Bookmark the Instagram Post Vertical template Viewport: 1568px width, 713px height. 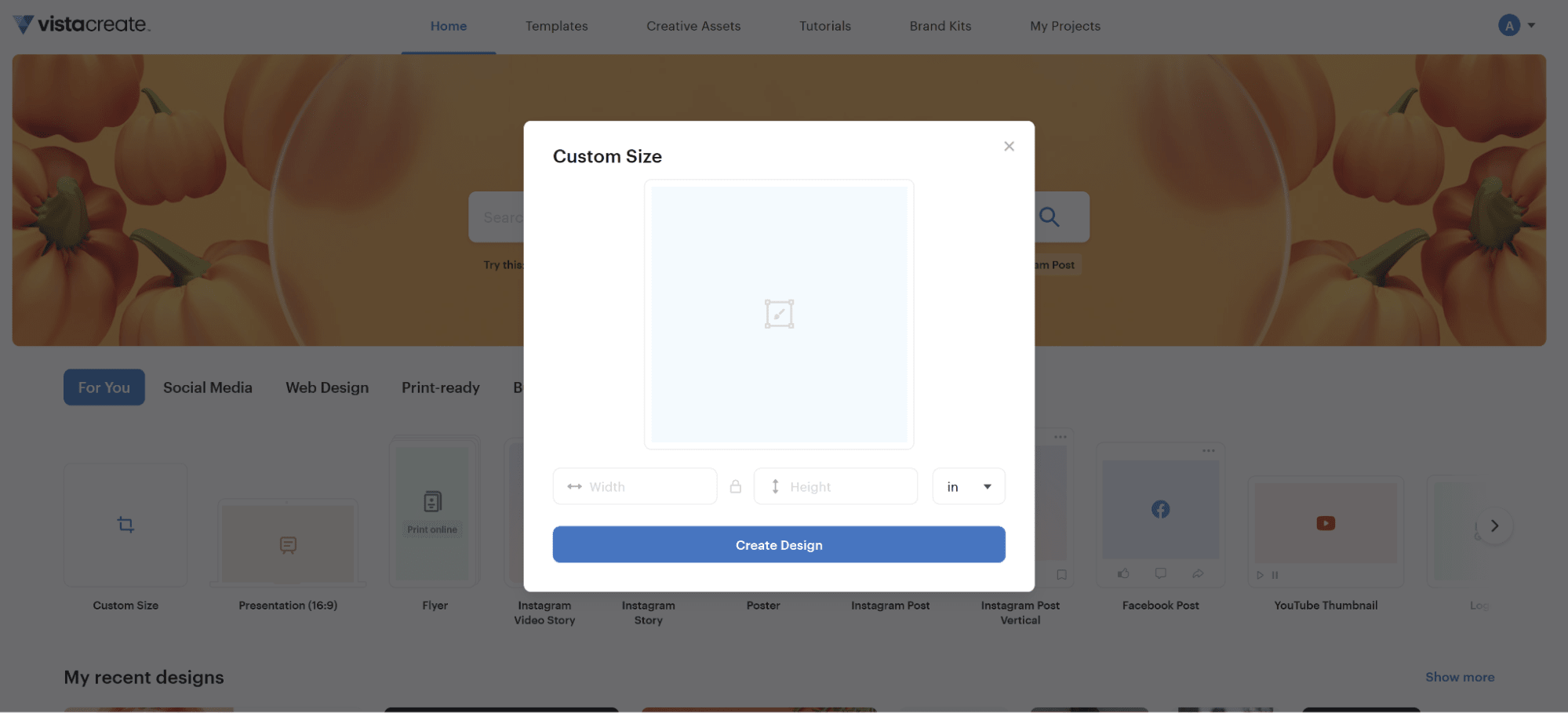(1061, 574)
